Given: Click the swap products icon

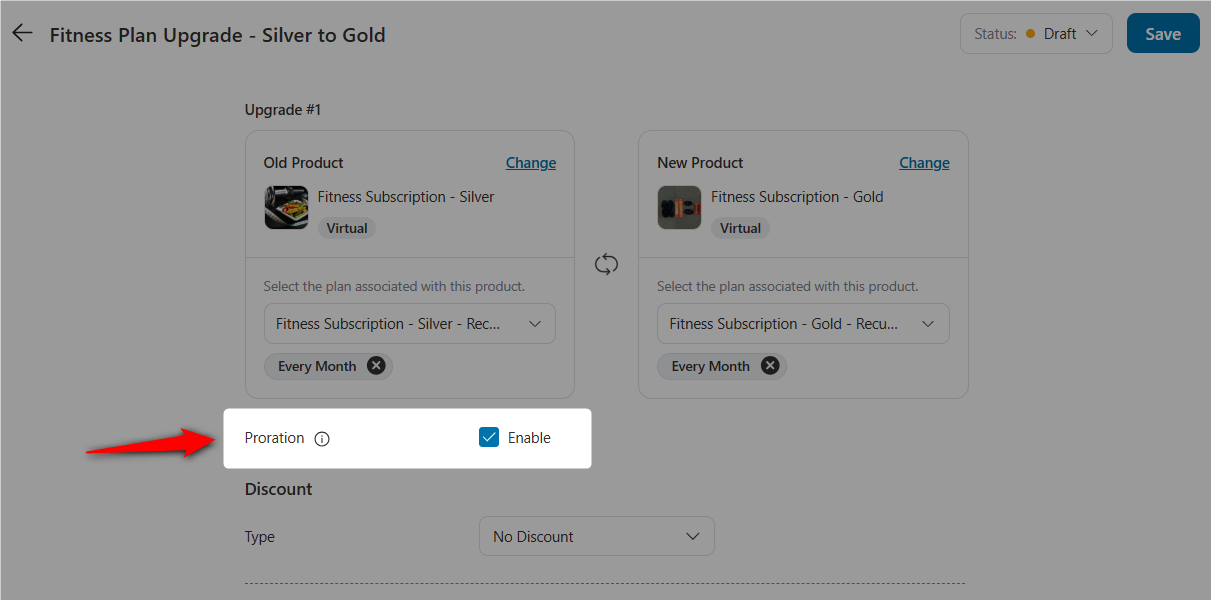Looking at the screenshot, I should [606, 265].
